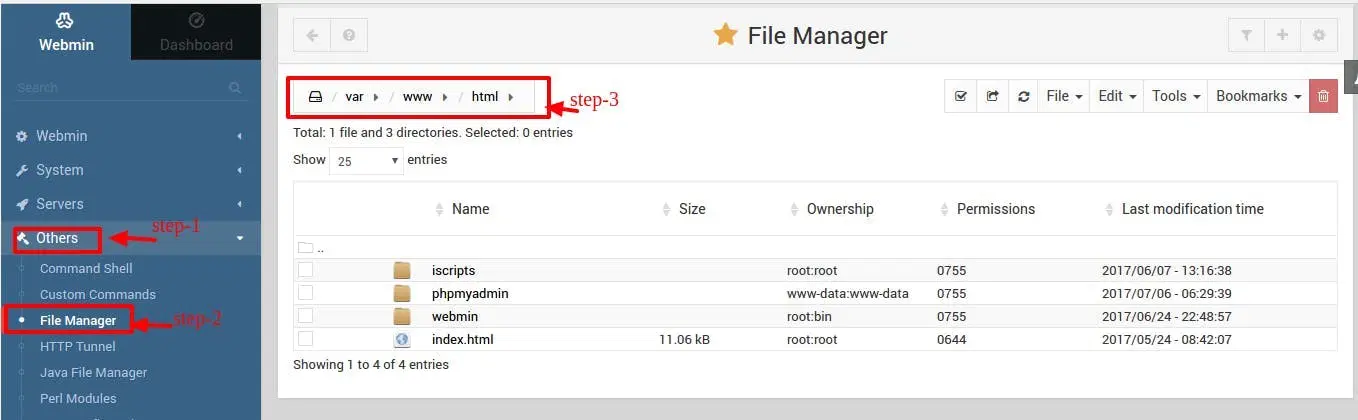The width and height of the screenshot is (1358, 420).
Task: Click the '2017/06/07 - 13:16:38' timestamp
Action: pos(1166,270)
